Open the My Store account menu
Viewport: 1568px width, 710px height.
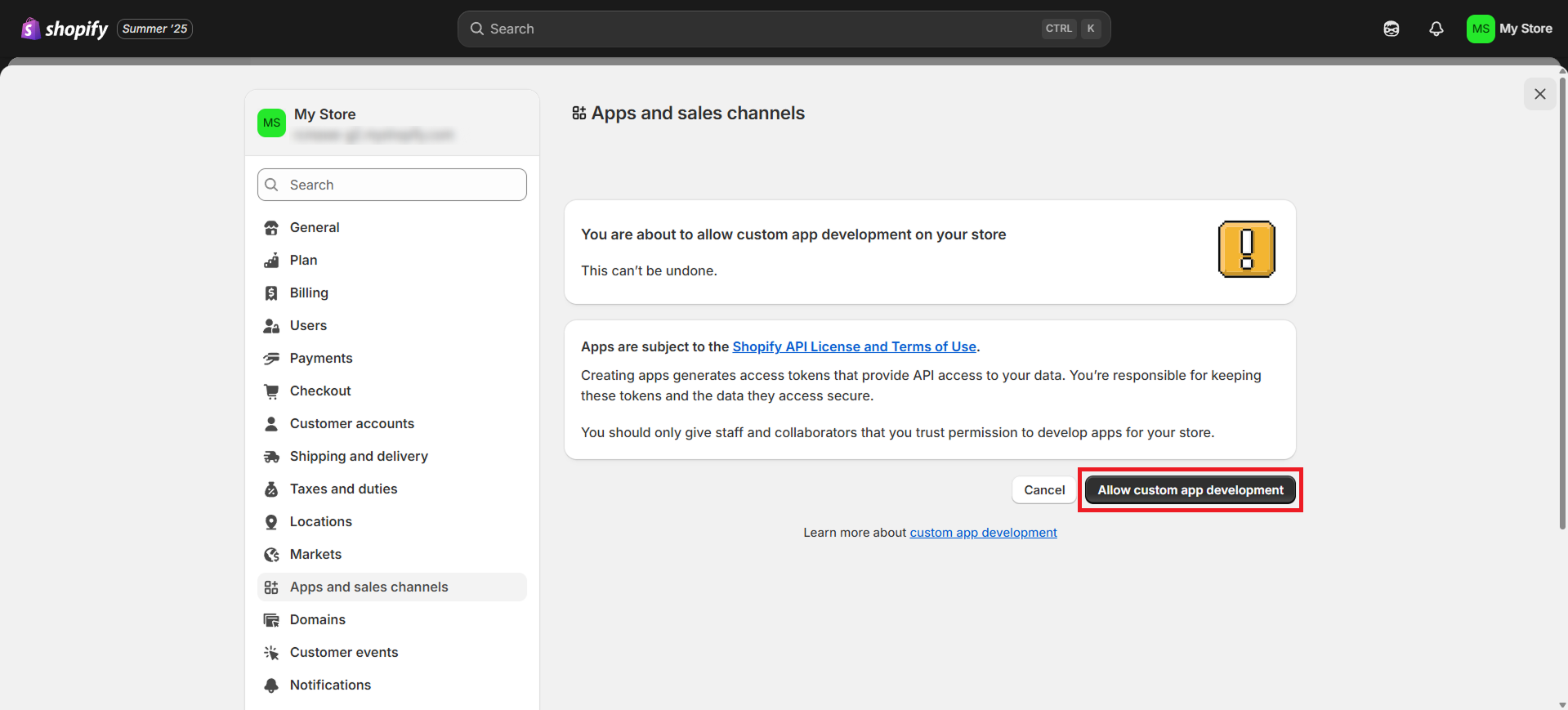point(1510,29)
